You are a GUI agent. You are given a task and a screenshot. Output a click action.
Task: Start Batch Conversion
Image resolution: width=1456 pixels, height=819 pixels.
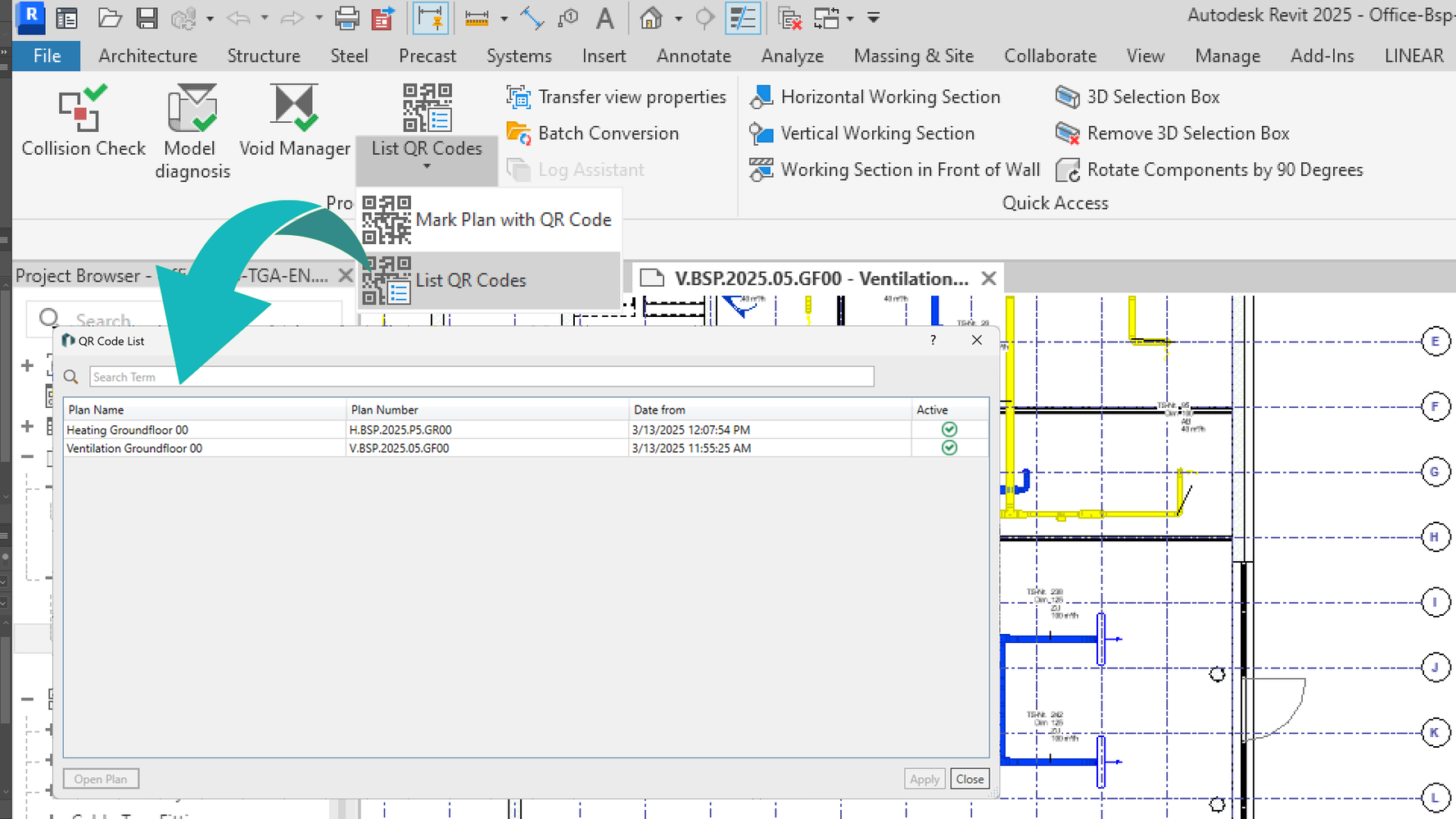click(593, 133)
